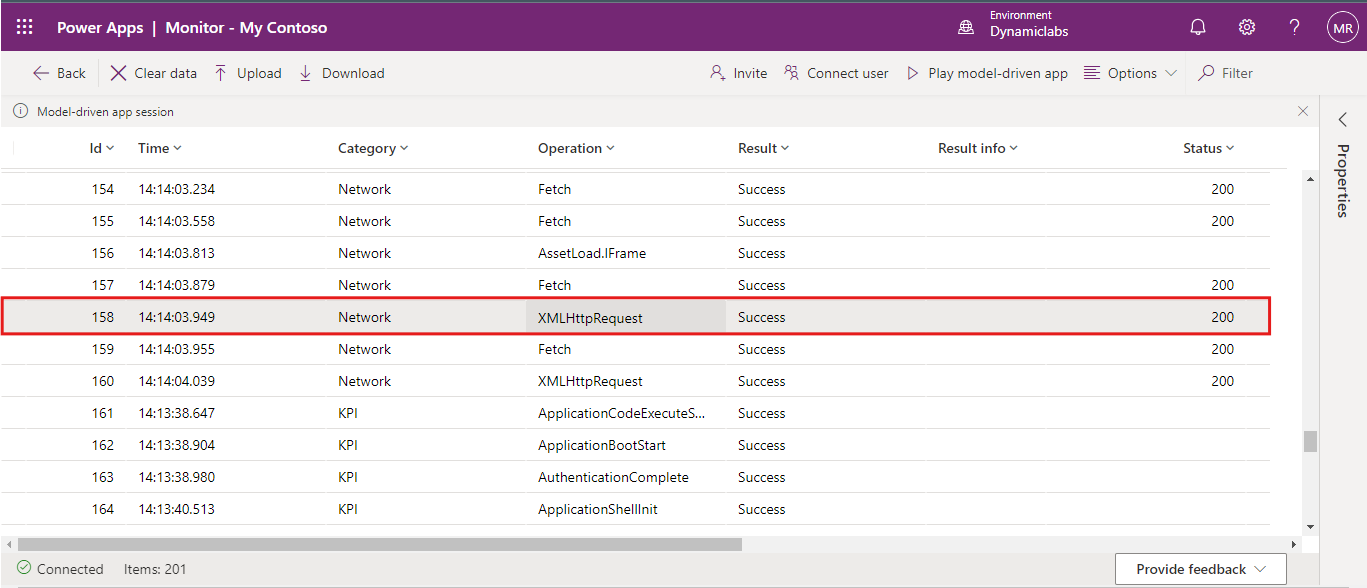Click Clear data in toolbar
1367x588 pixels.
(154, 73)
